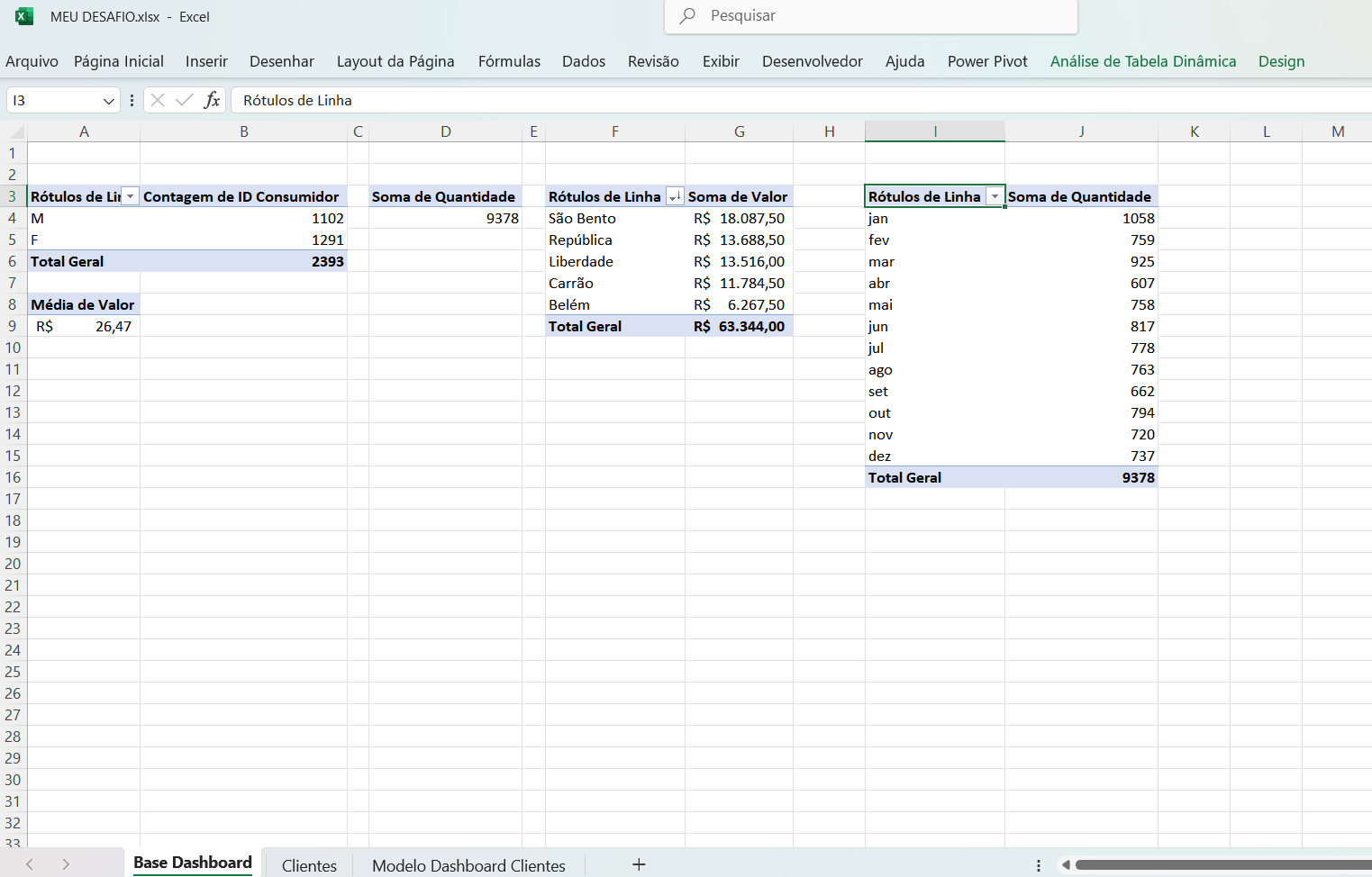Viewport: 1372px width, 877px height.
Task: Select the total cell showing 2393
Action: coord(243,261)
